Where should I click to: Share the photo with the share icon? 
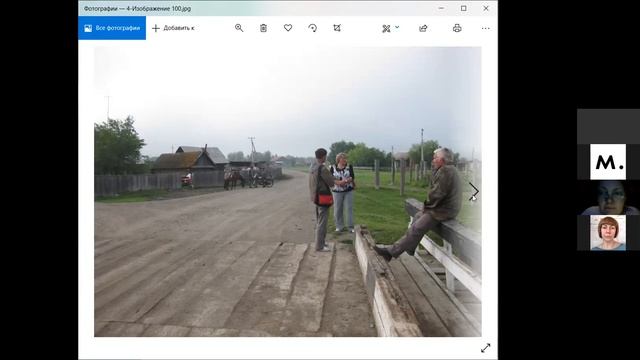point(423,28)
